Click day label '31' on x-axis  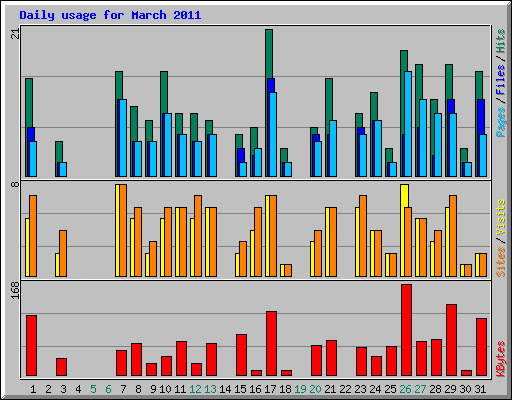[x=480, y=389]
